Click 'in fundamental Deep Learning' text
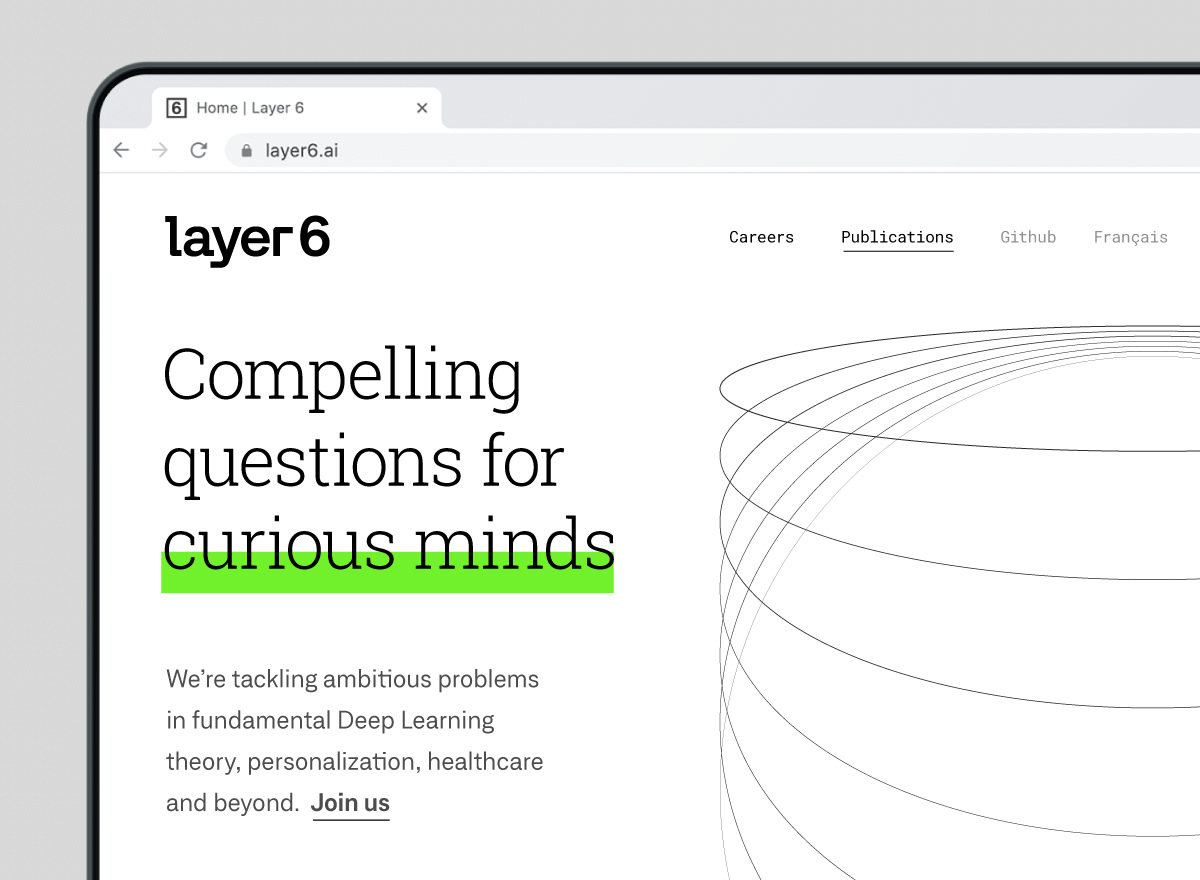This screenshot has width=1200, height=880. tap(330, 721)
